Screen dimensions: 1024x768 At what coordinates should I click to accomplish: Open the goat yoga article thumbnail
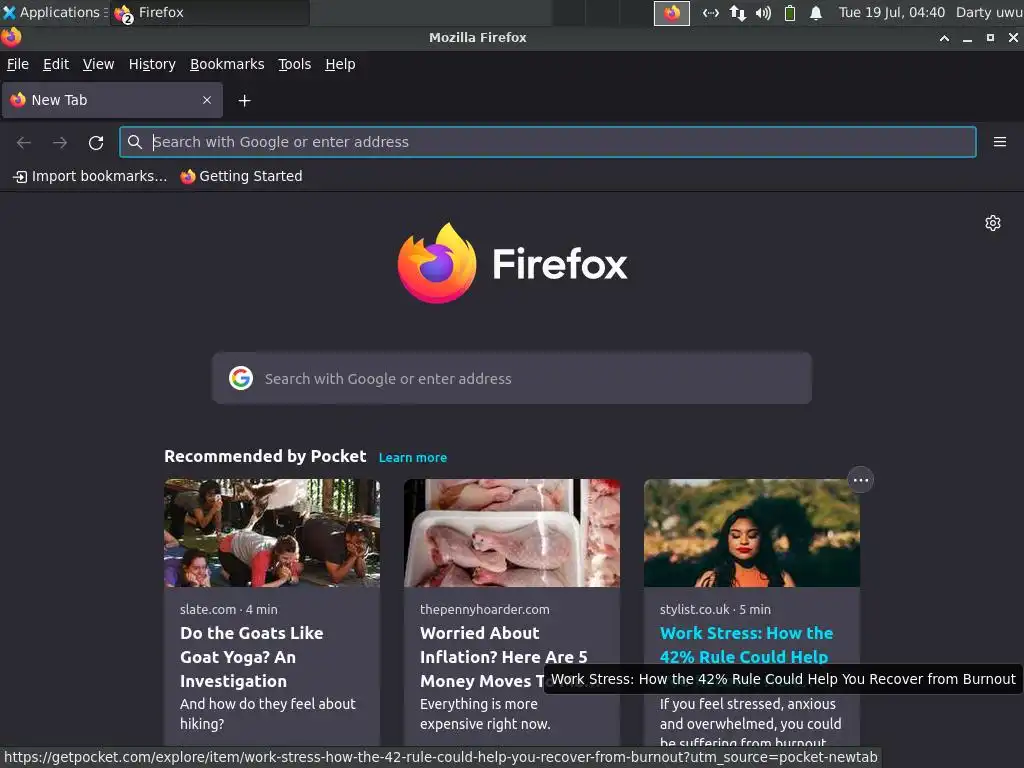click(x=272, y=533)
